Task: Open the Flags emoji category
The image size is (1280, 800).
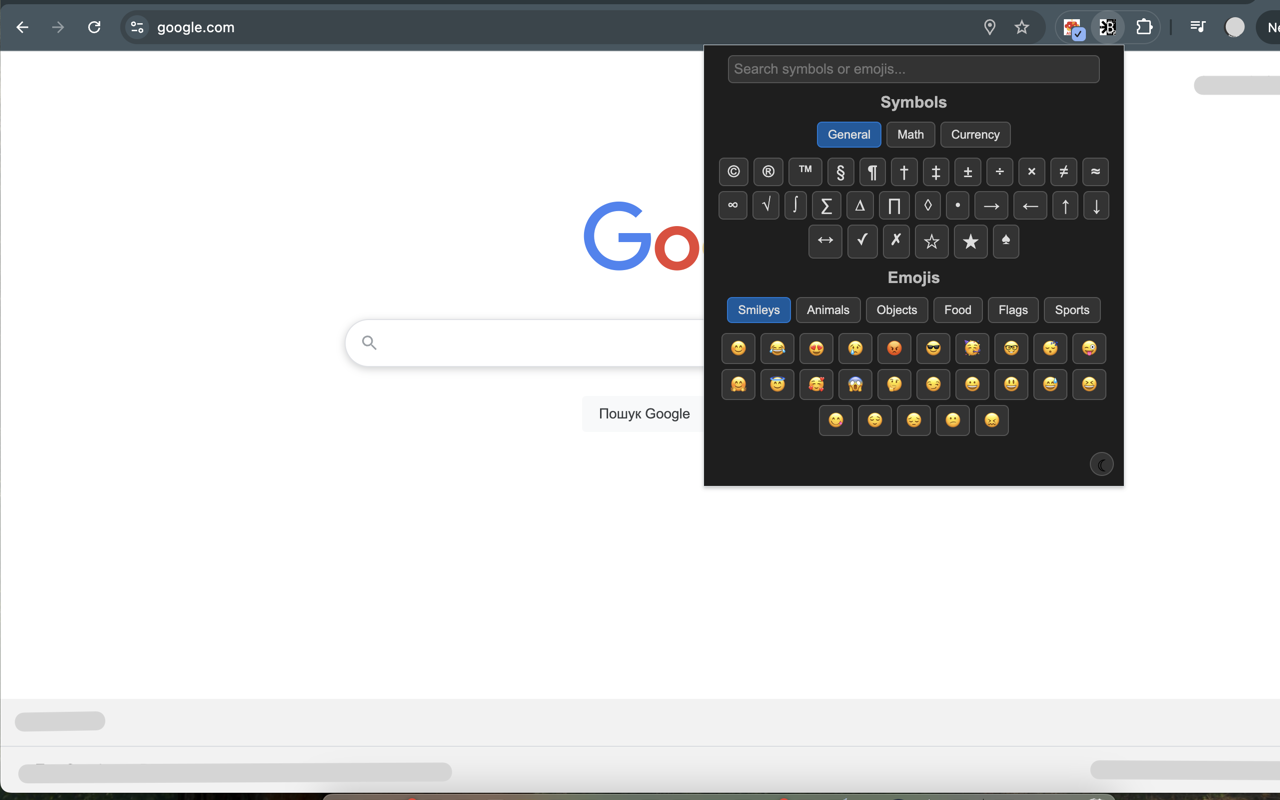Action: [x=1013, y=310]
